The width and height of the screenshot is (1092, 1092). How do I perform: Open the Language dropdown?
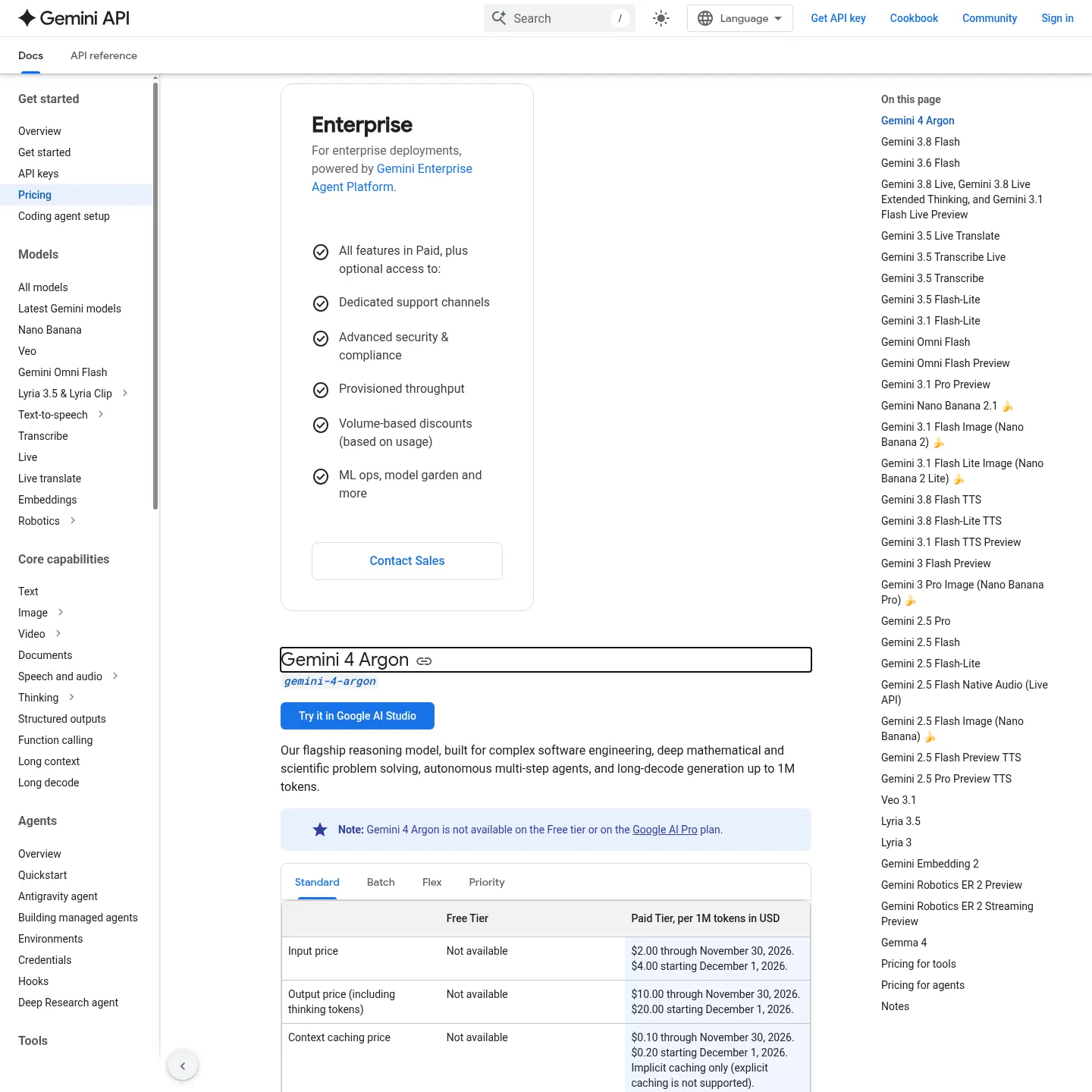click(739, 18)
